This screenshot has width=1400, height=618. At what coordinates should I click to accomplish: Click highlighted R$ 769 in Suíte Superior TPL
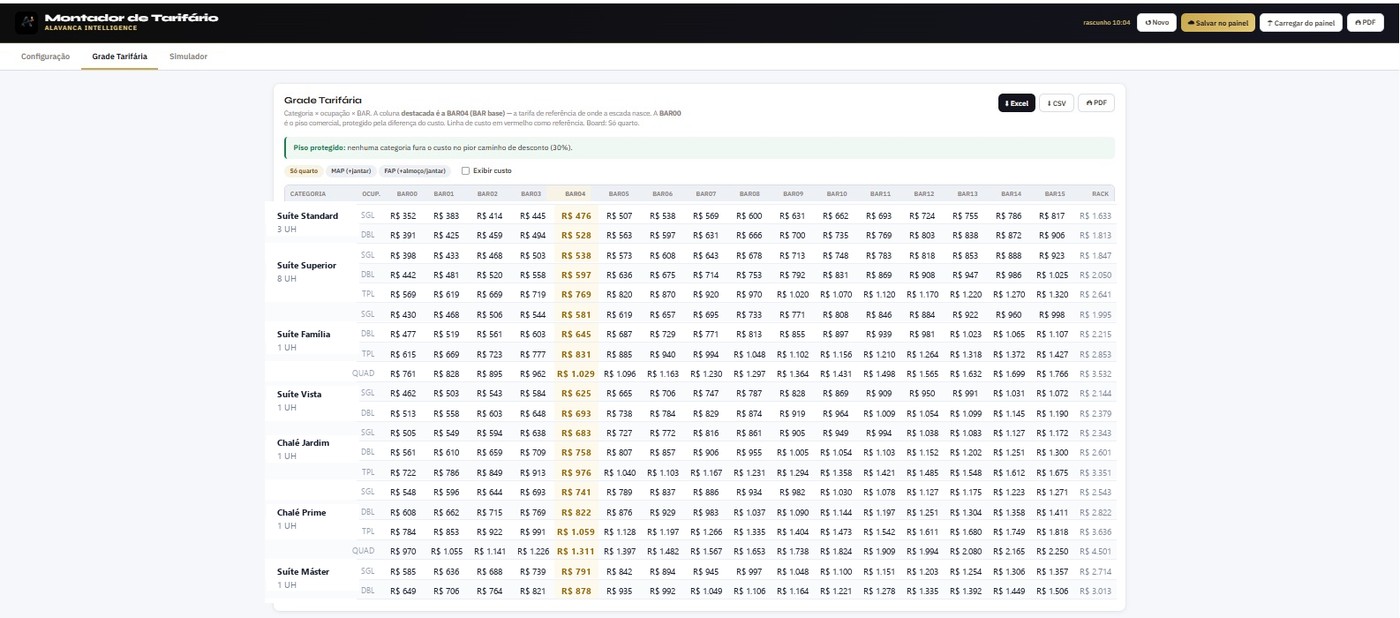click(x=576, y=294)
